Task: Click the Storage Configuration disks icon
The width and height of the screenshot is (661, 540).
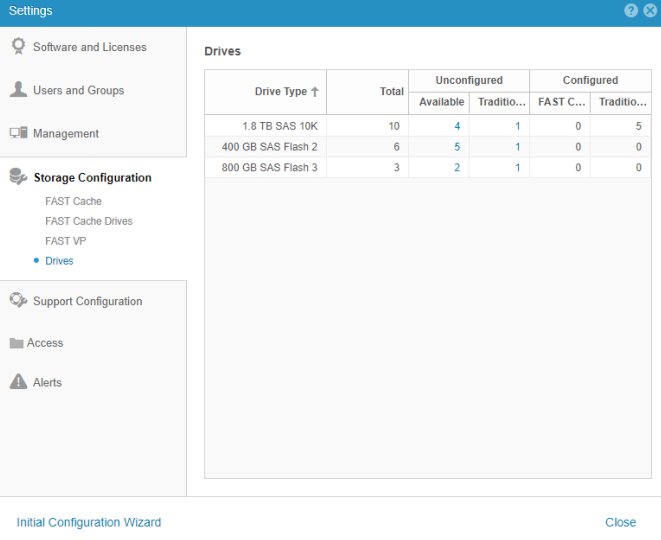Action: [18, 177]
